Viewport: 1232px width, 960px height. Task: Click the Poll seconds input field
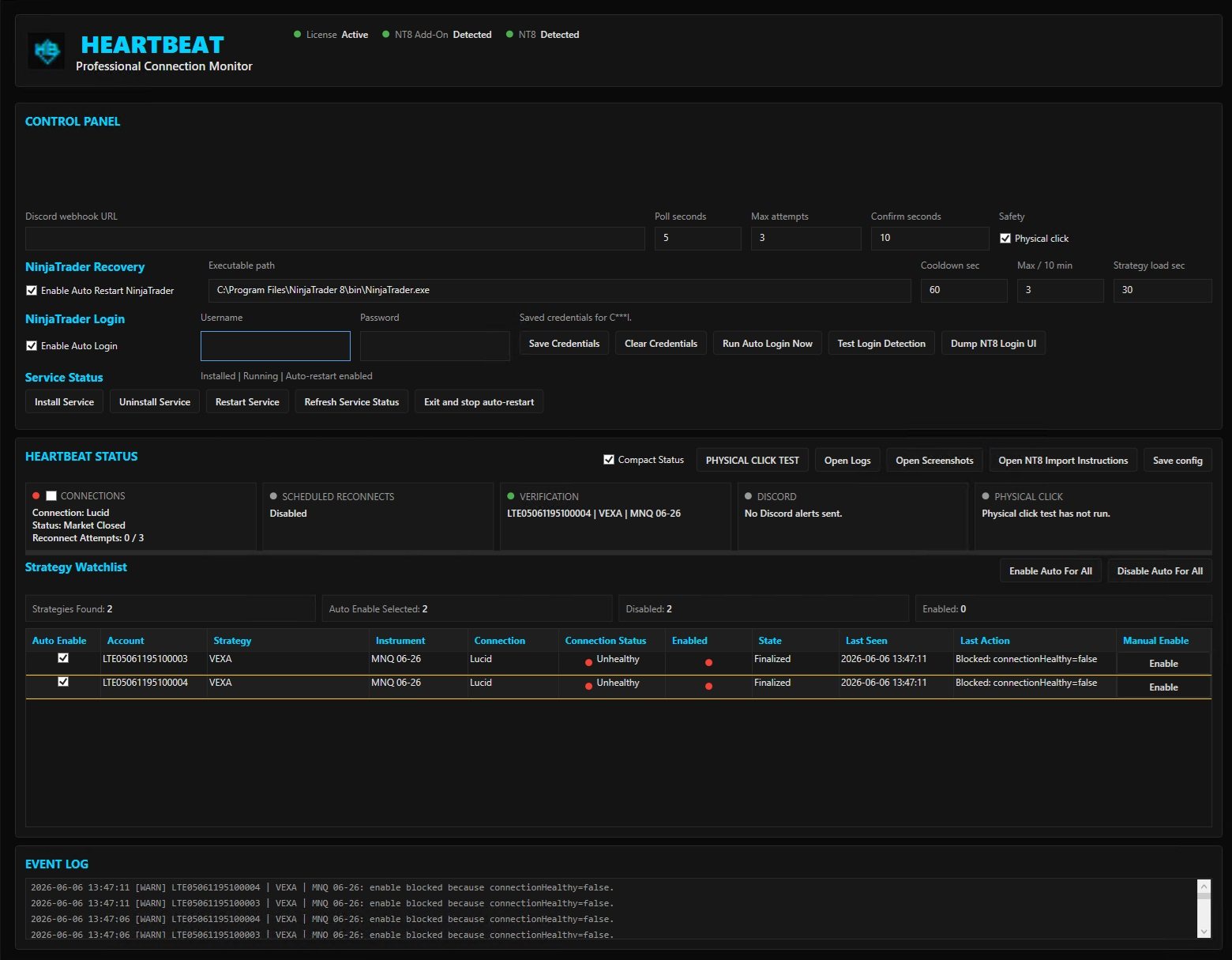coord(697,239)
